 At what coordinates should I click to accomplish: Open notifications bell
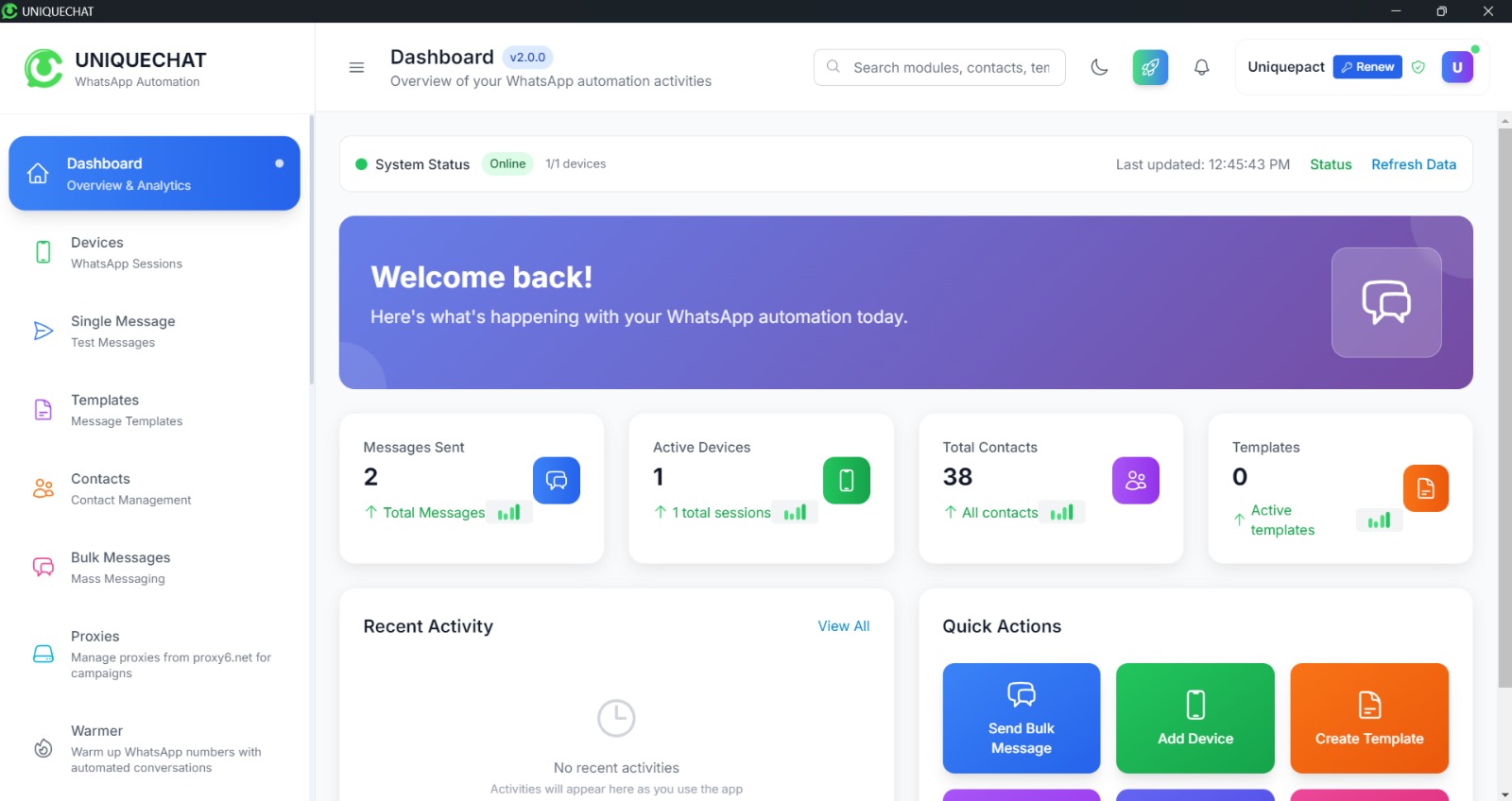[1201, 67]
